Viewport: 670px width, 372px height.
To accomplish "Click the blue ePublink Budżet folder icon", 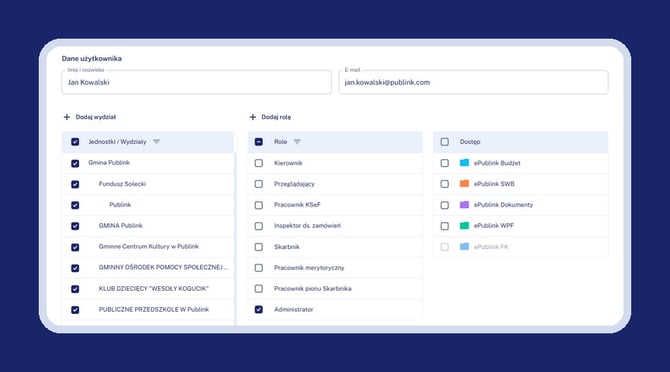I will click(464, 163).
